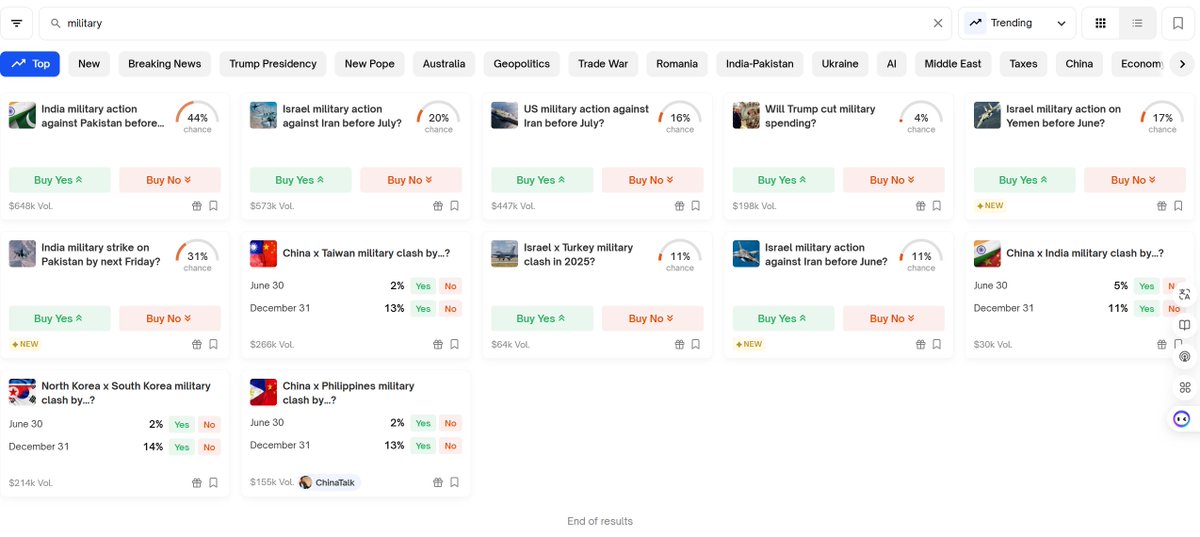Click gift icon on Israel-Iran July market
This screenshot has height=537, width=1200.
438,206
